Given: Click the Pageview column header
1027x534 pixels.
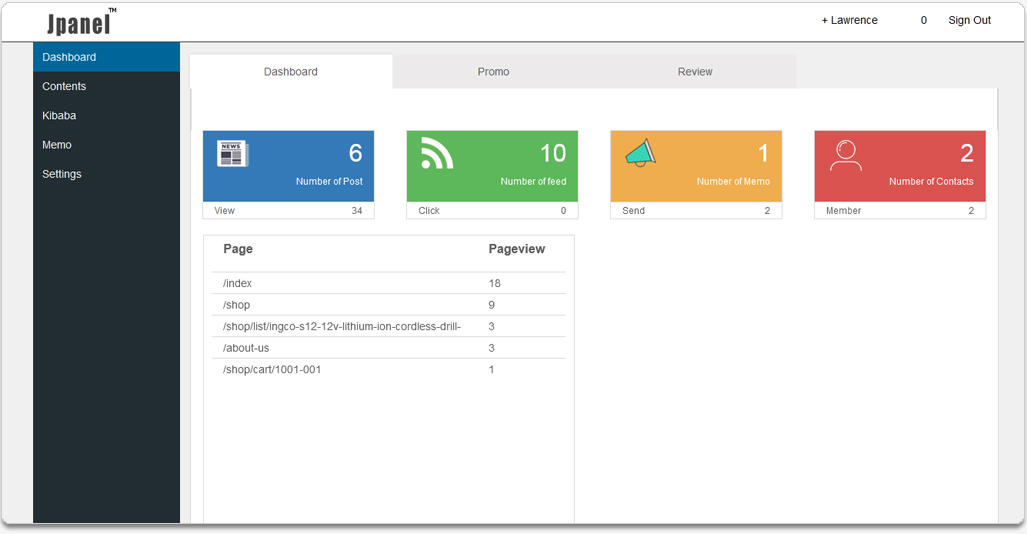Looking at the screenshot, I should click(x=517, y=249).
